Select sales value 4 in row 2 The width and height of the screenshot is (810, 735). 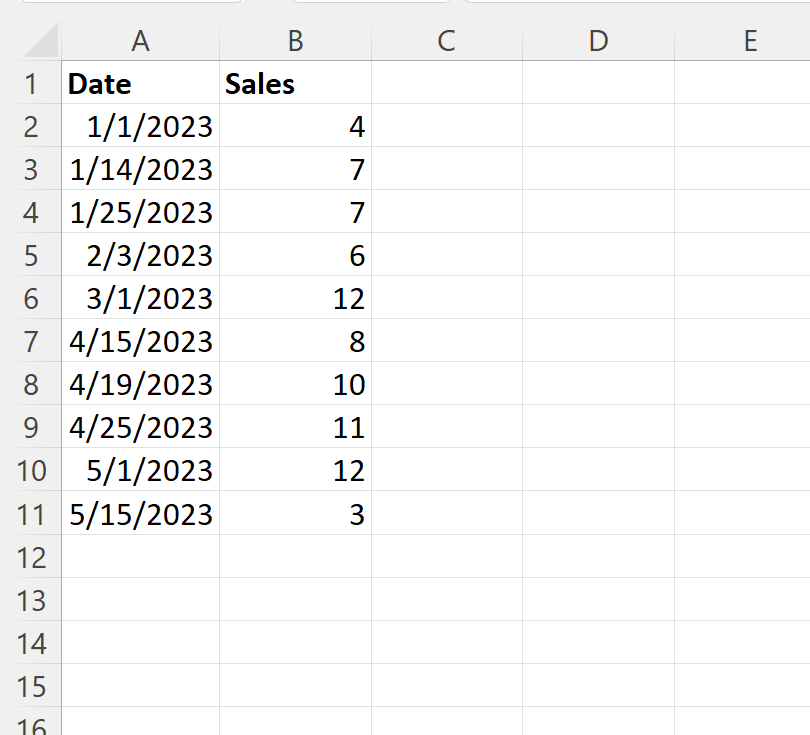coord(295,126)
